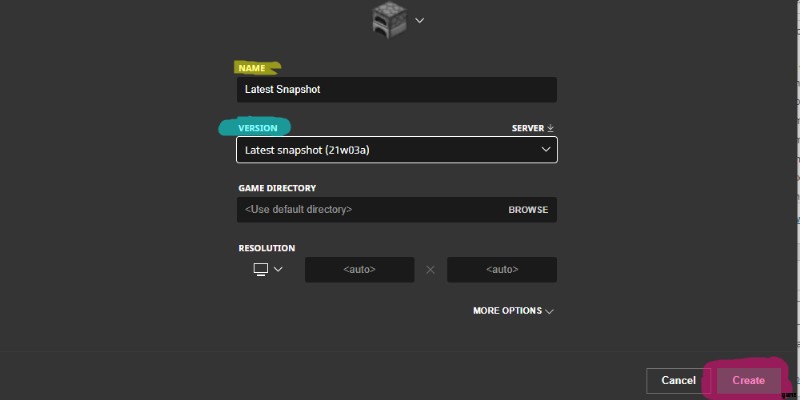
Task: Expand the chevron next to monitor icon
Action: pos(279,269)
